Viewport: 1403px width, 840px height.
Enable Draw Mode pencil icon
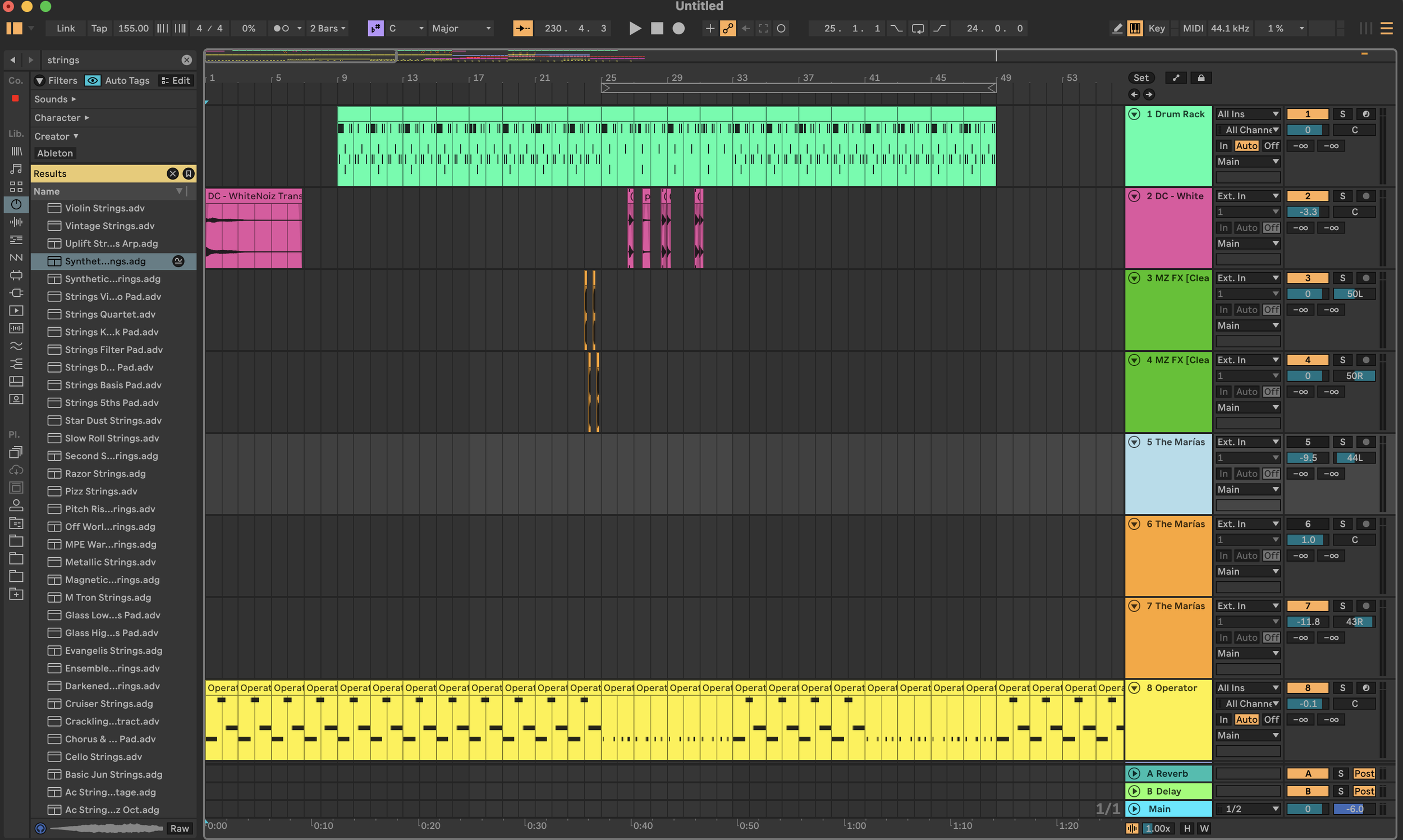1117,28
